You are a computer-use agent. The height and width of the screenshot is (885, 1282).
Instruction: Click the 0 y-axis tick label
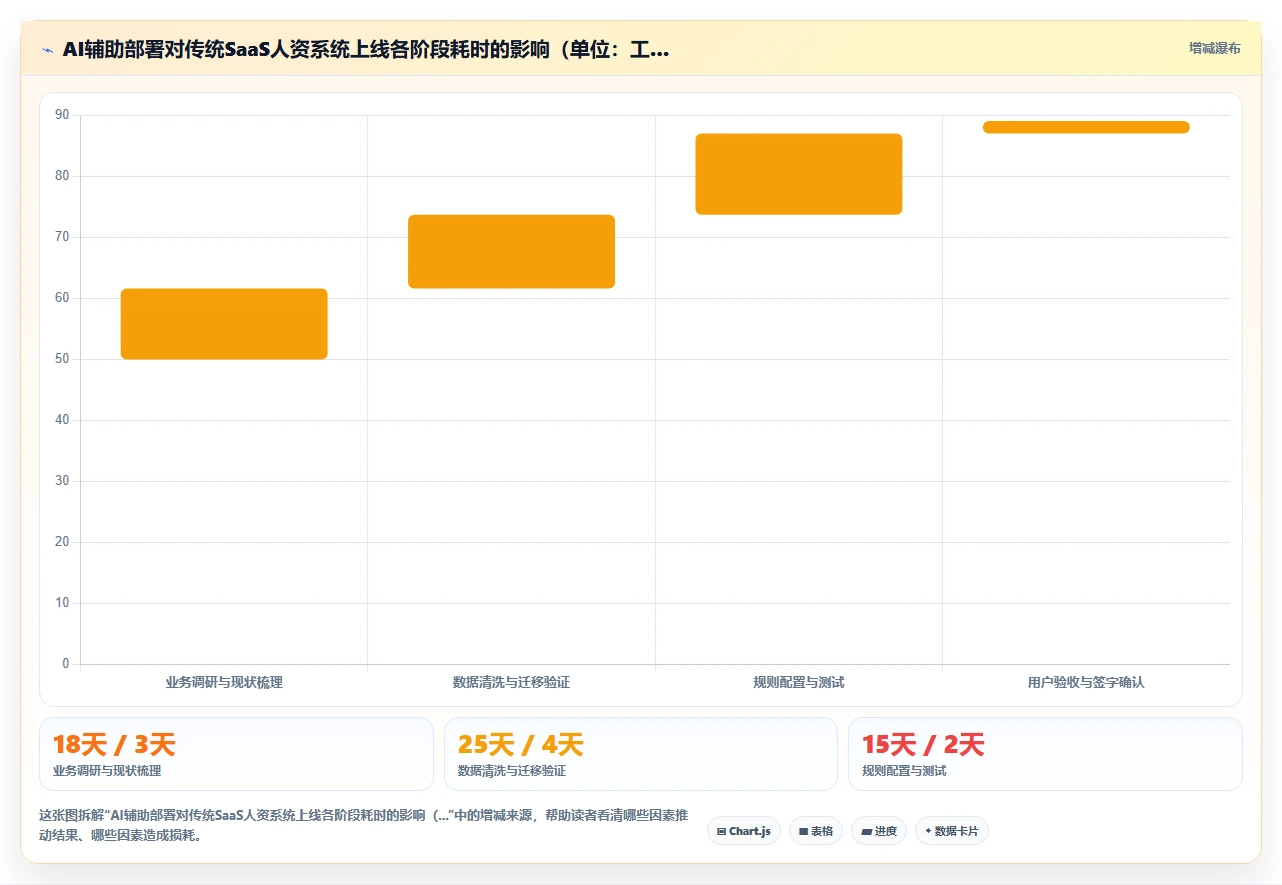66,664
